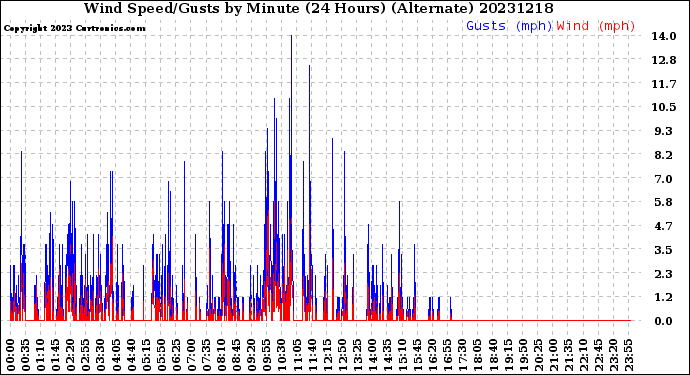Click the 11:40 time axis label
The height and width of the screenshot is (375, 690).
click(312, 355)
